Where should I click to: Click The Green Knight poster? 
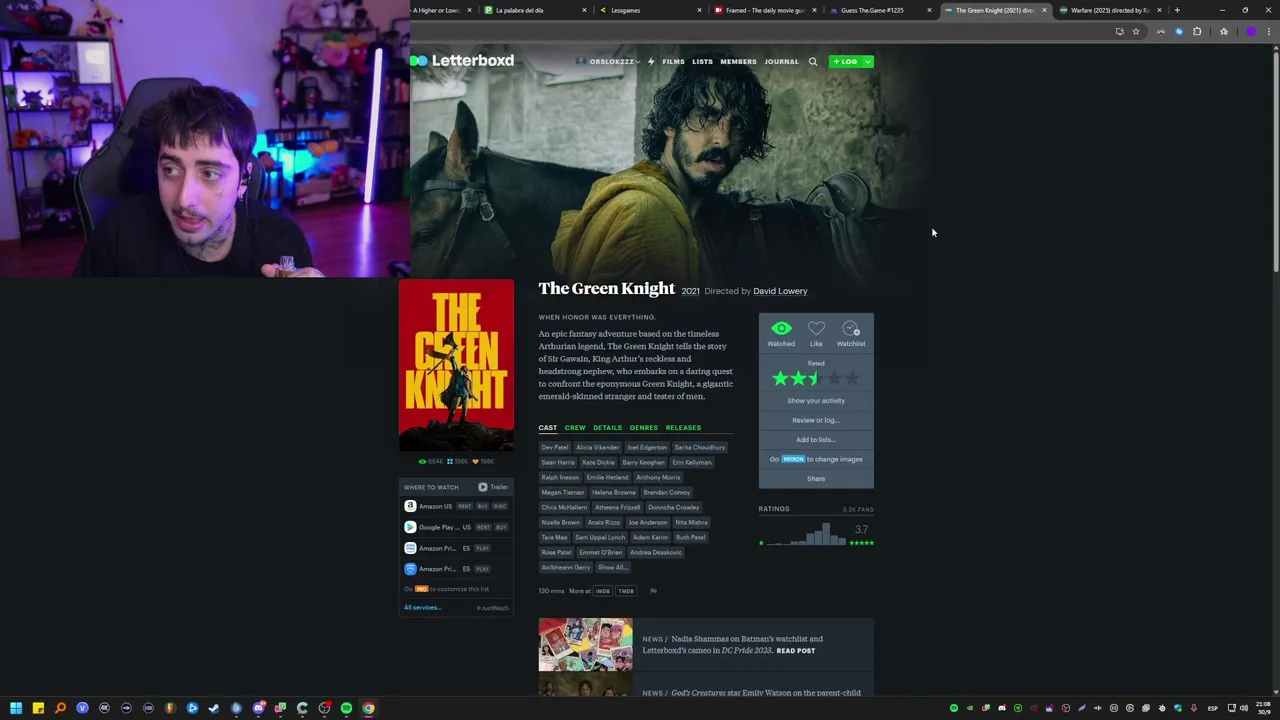coord(456,365)
